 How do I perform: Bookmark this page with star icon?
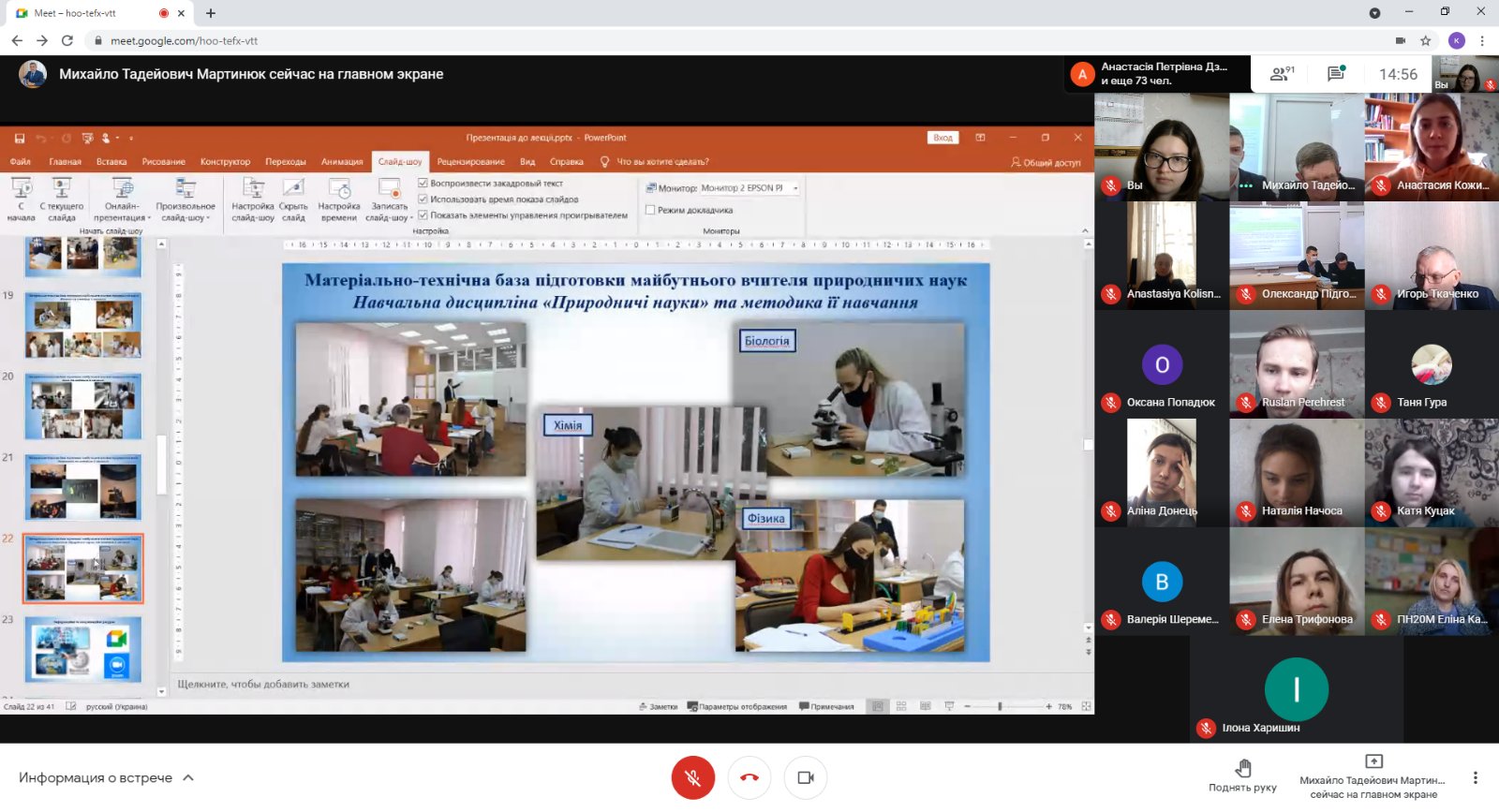pyautogui.click(x=1426, y=40)
